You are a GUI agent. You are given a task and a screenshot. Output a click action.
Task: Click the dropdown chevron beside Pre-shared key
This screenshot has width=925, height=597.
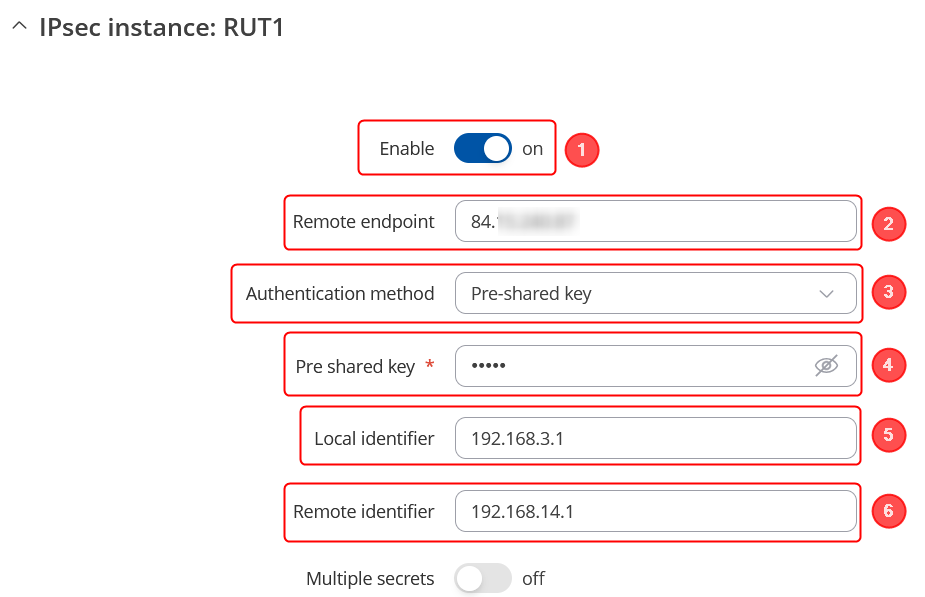826,294
